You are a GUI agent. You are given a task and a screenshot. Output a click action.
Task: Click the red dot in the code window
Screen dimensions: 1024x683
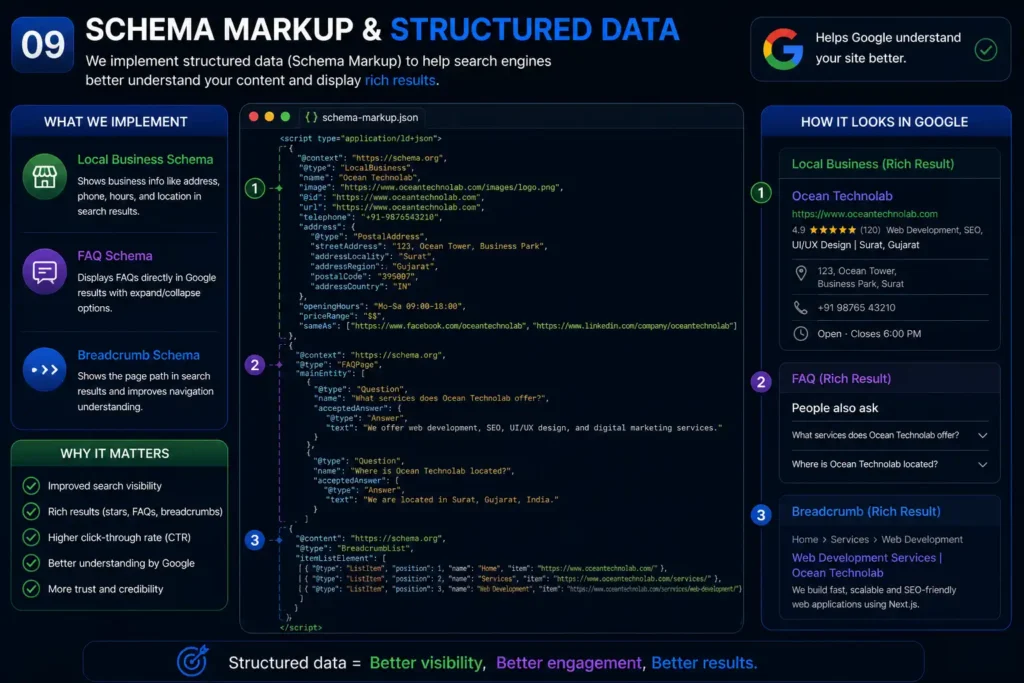coord(253,117)
